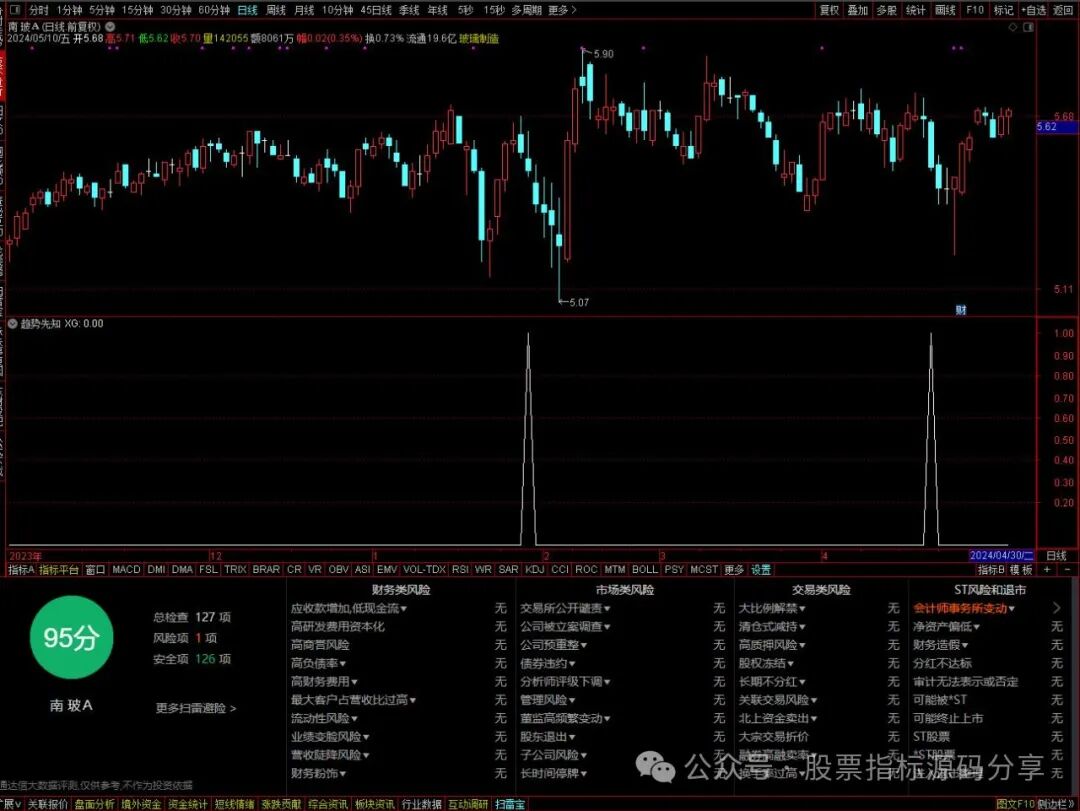The height and width of the screenshot is (811, 1080).
Task: Click the 侧边栏 sidebar toggle
Action: point(1055,804)
